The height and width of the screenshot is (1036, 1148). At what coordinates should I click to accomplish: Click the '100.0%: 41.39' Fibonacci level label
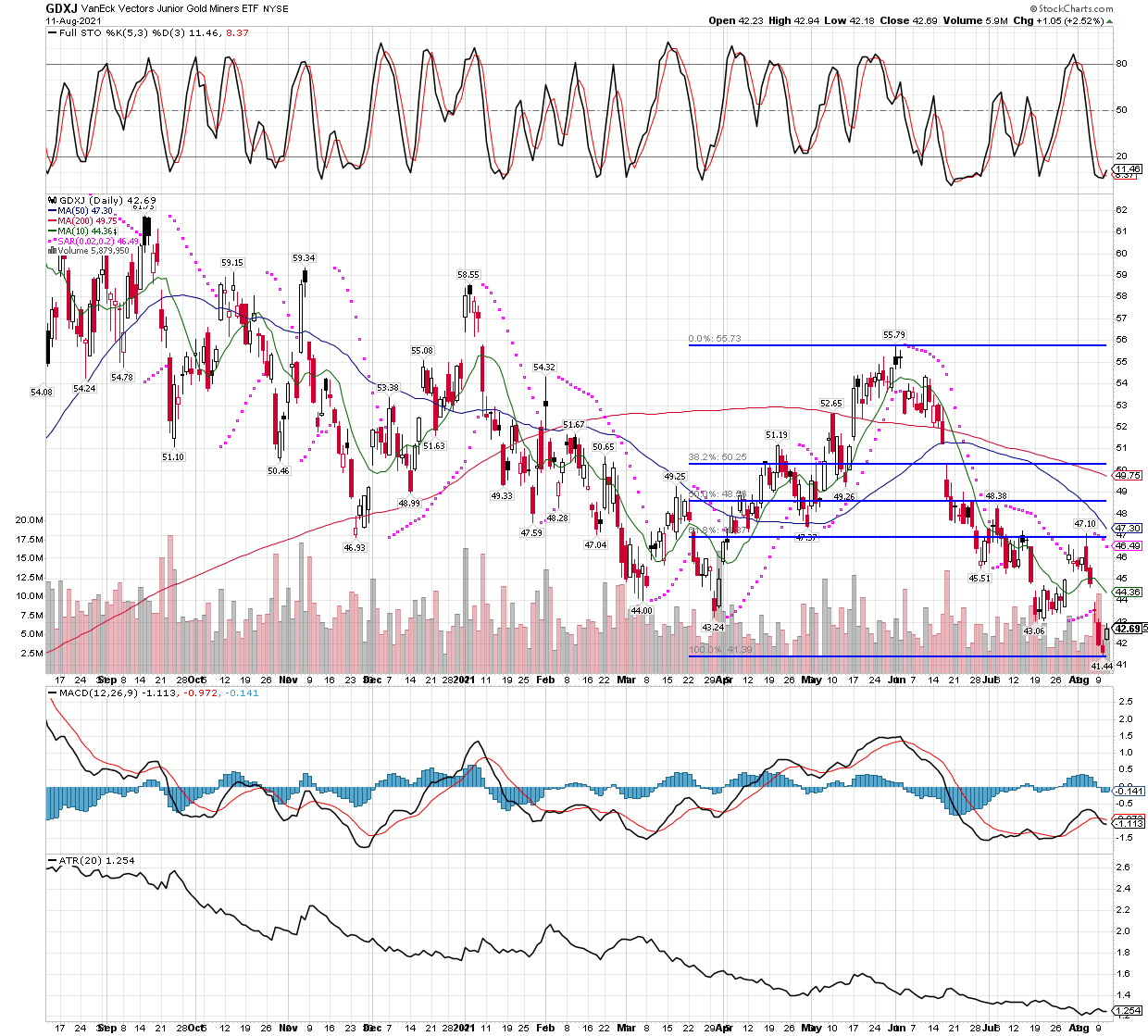coord(720,650)
